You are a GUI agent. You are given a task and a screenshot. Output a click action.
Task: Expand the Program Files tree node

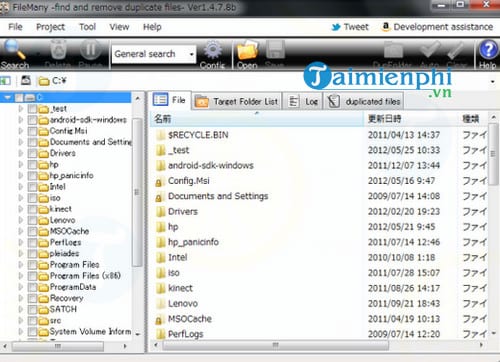coord(21,265)
